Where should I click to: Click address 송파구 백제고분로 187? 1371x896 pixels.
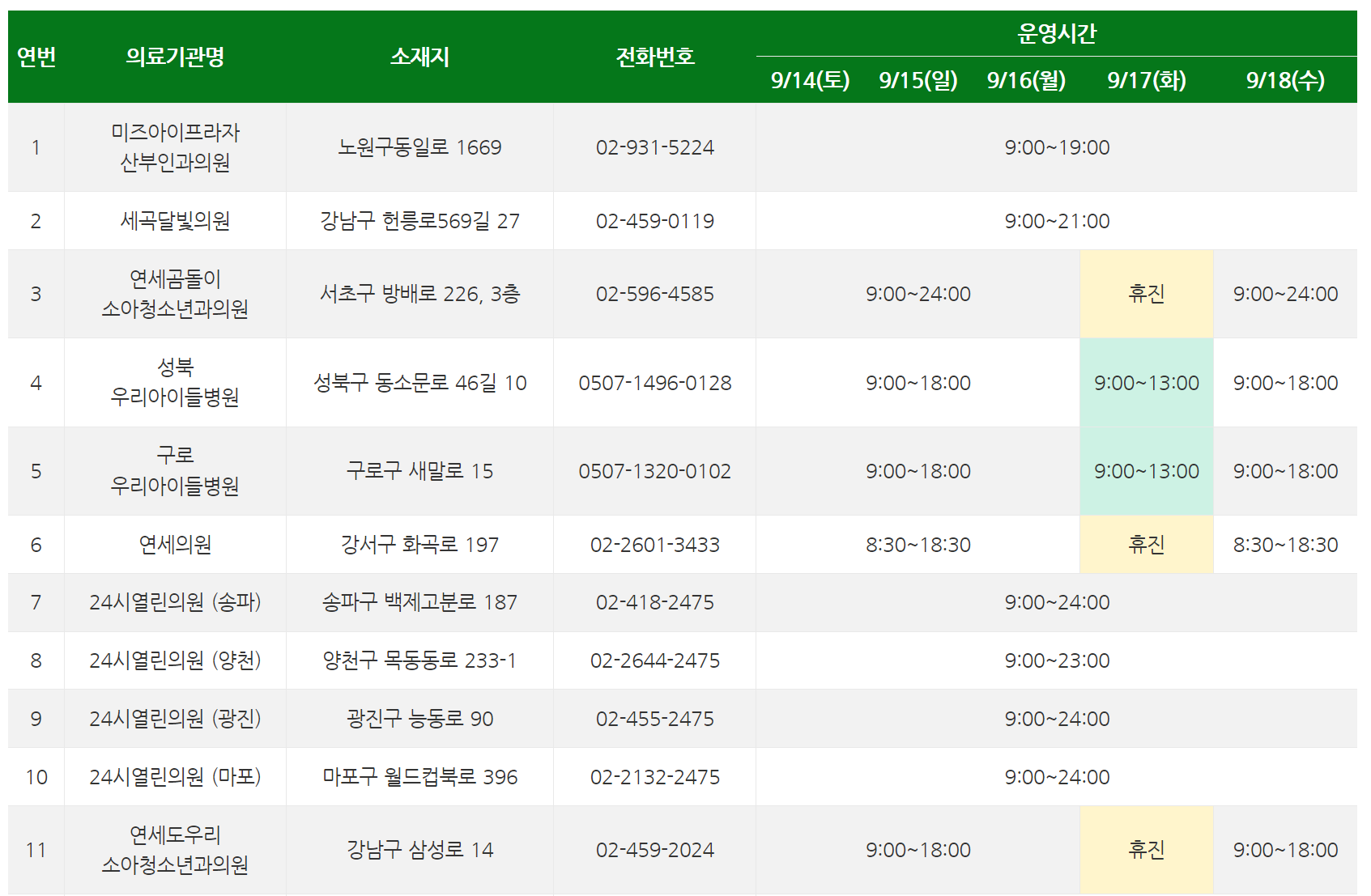(419, 602)
